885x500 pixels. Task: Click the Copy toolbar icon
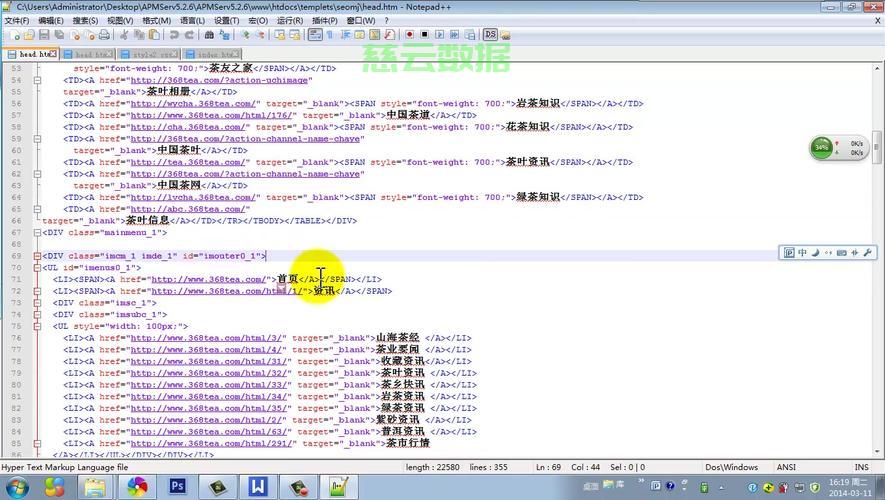(139, 35)
